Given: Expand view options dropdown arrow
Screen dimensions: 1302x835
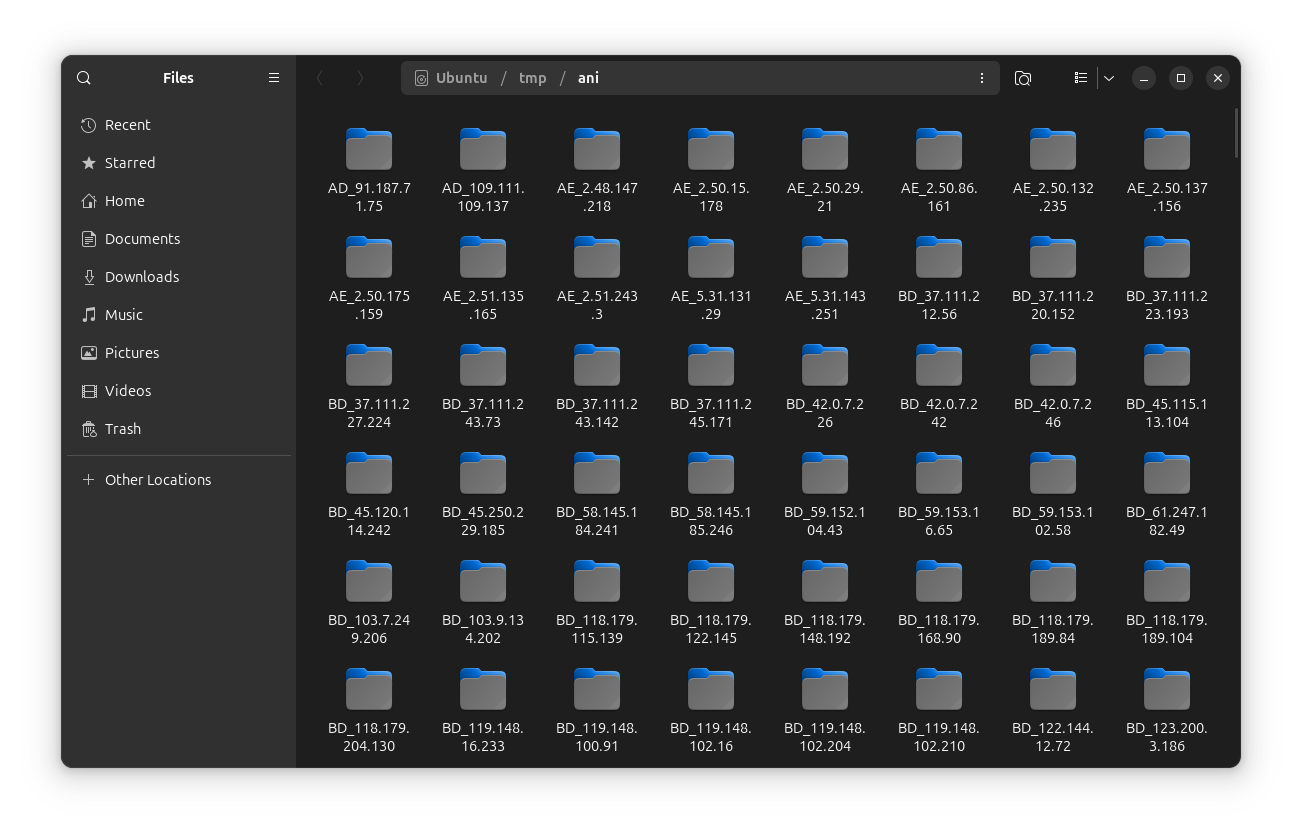Looking at the screenshot, I should point(1108,78).
